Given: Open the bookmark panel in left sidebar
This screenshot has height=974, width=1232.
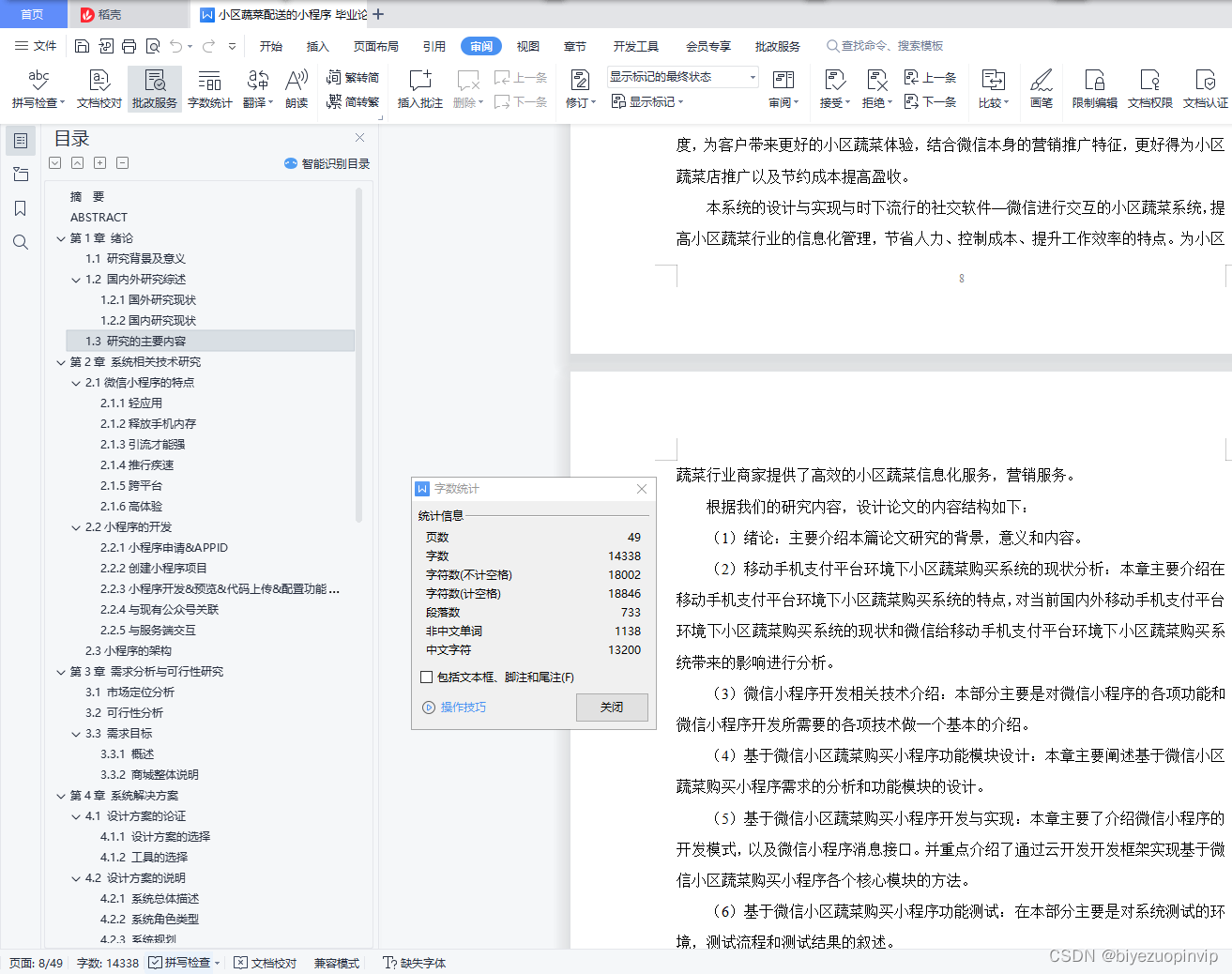Looking at the screenshot, I should pyautogui.click(x=20, y=208).
